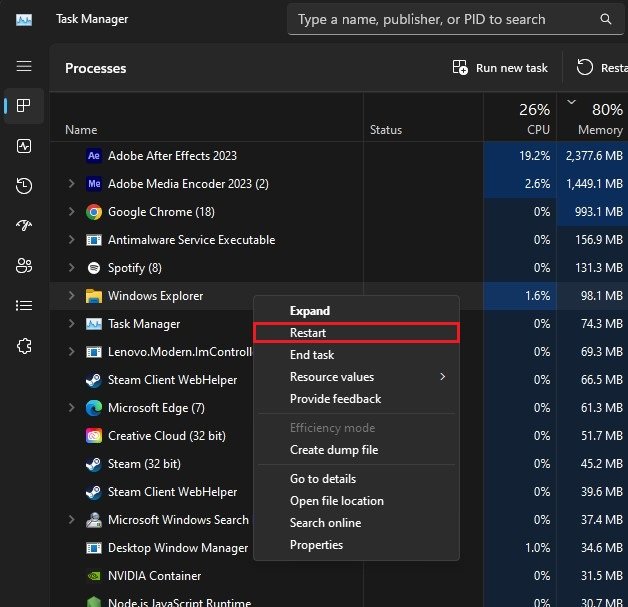Sort processes by the Memory column
This screenshot has width=628, height=607.
pos(599,118)
